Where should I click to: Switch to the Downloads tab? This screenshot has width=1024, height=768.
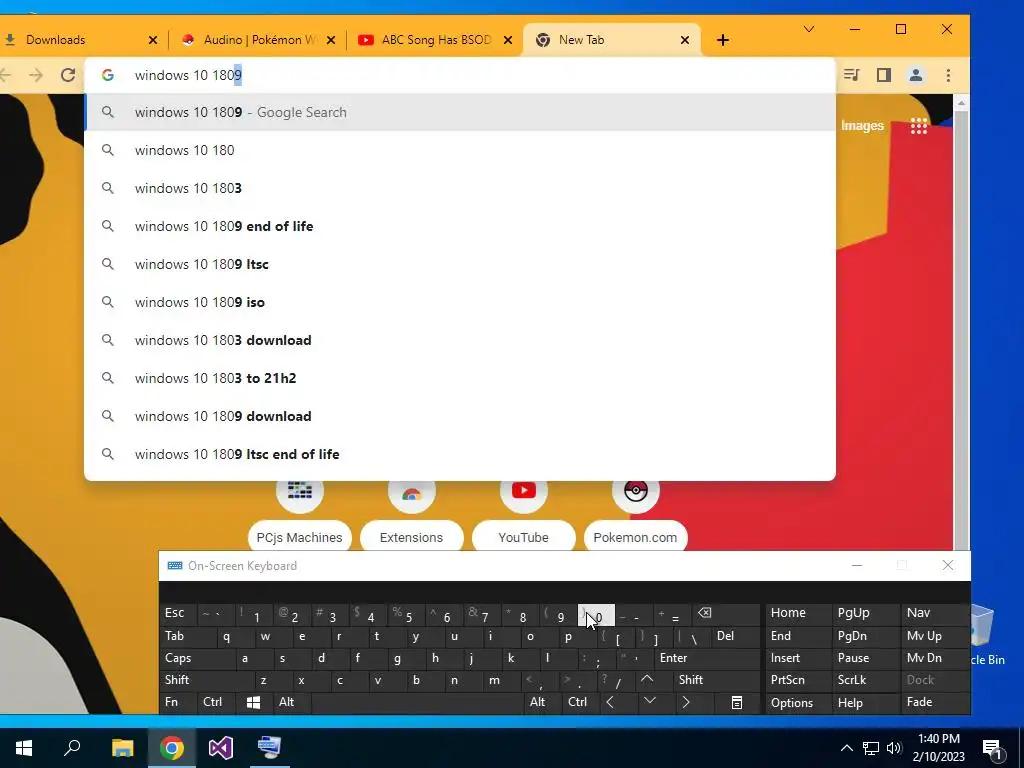[76, 40]
